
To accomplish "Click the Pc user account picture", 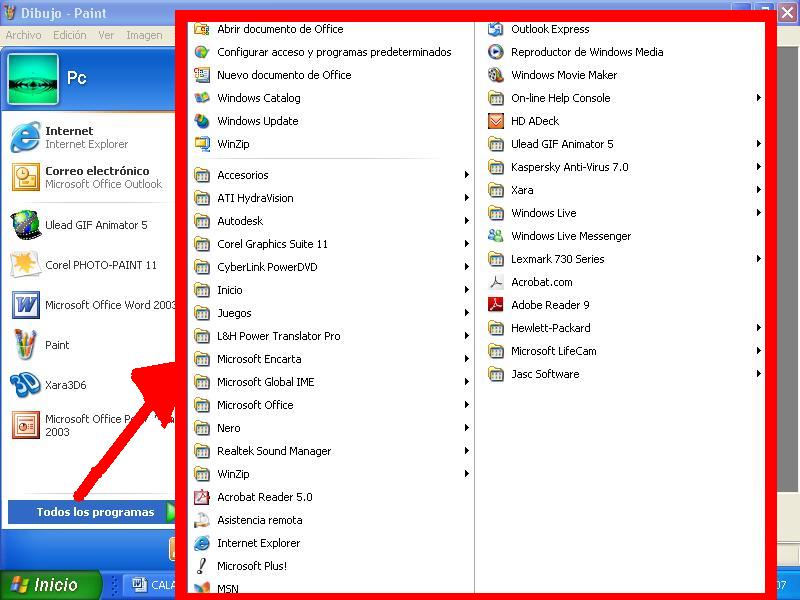I will click(33, 79).
